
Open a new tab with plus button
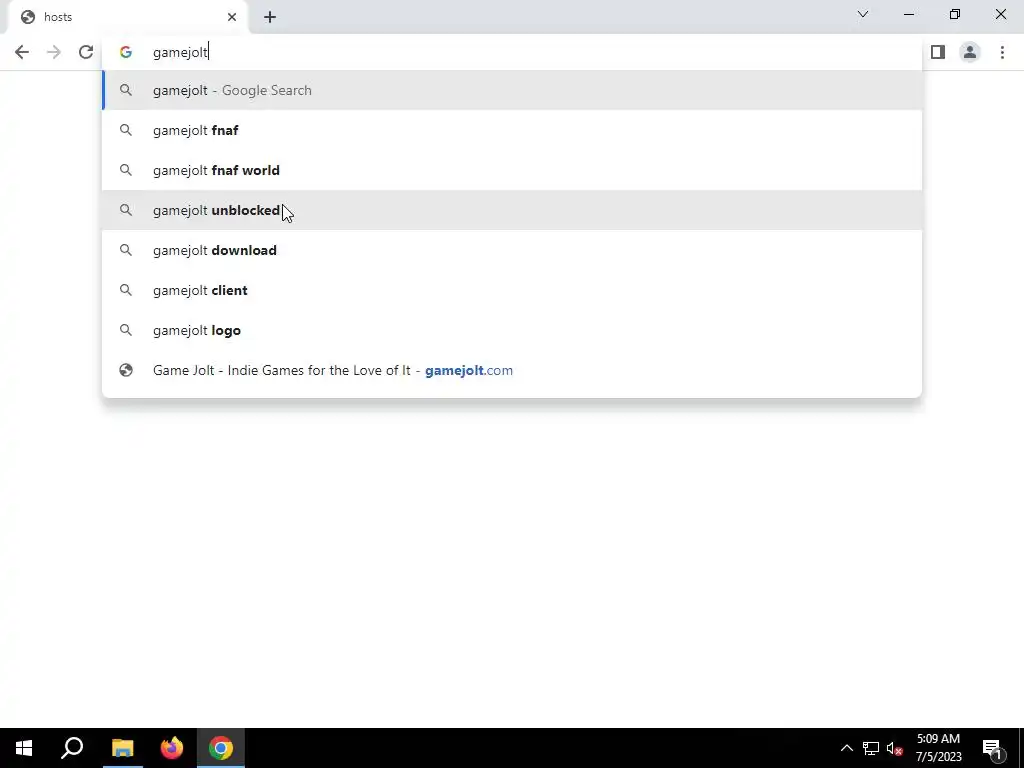point(270,17)
